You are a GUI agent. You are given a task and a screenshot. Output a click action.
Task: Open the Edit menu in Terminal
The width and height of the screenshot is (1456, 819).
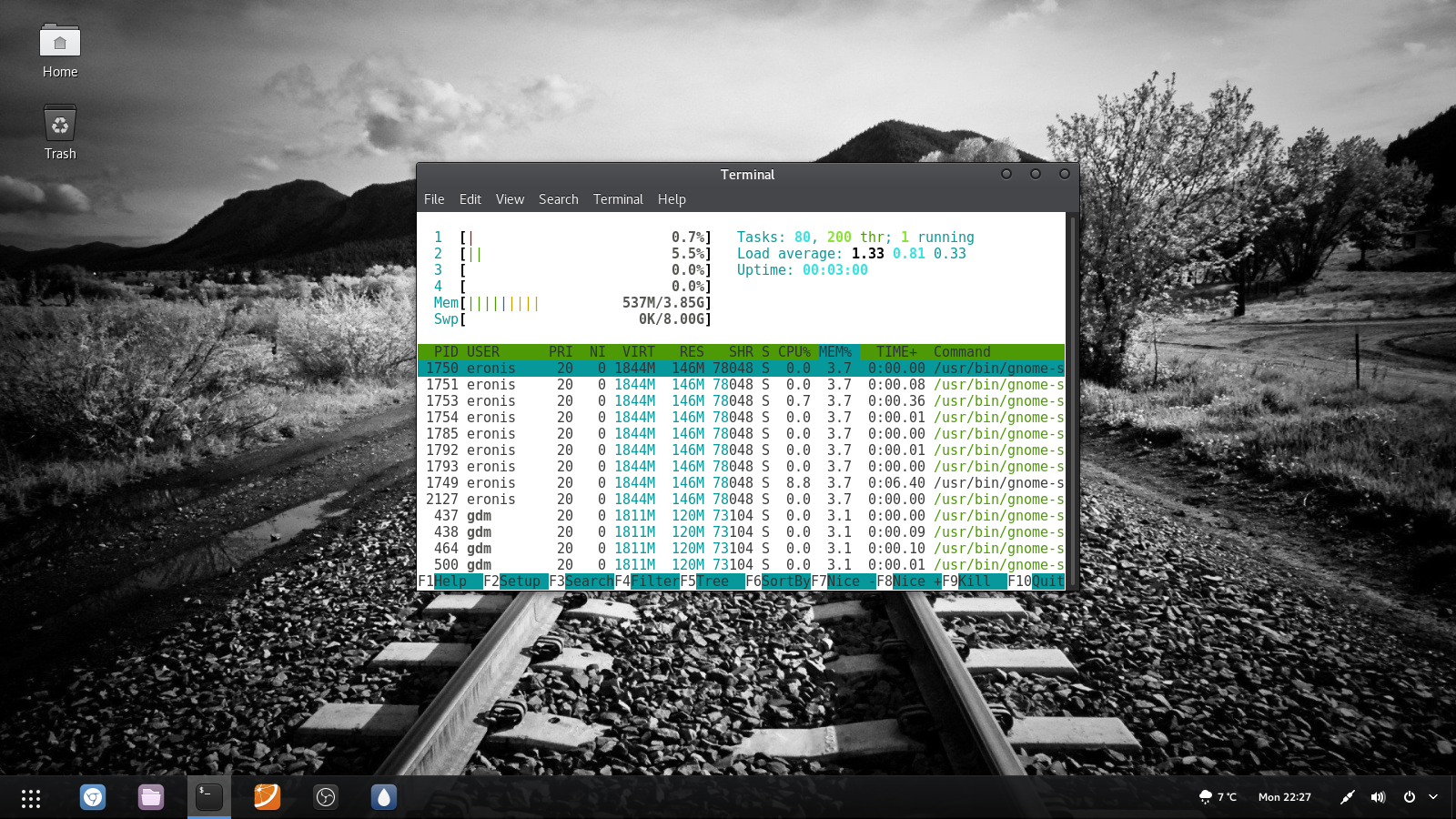point(470,199)
